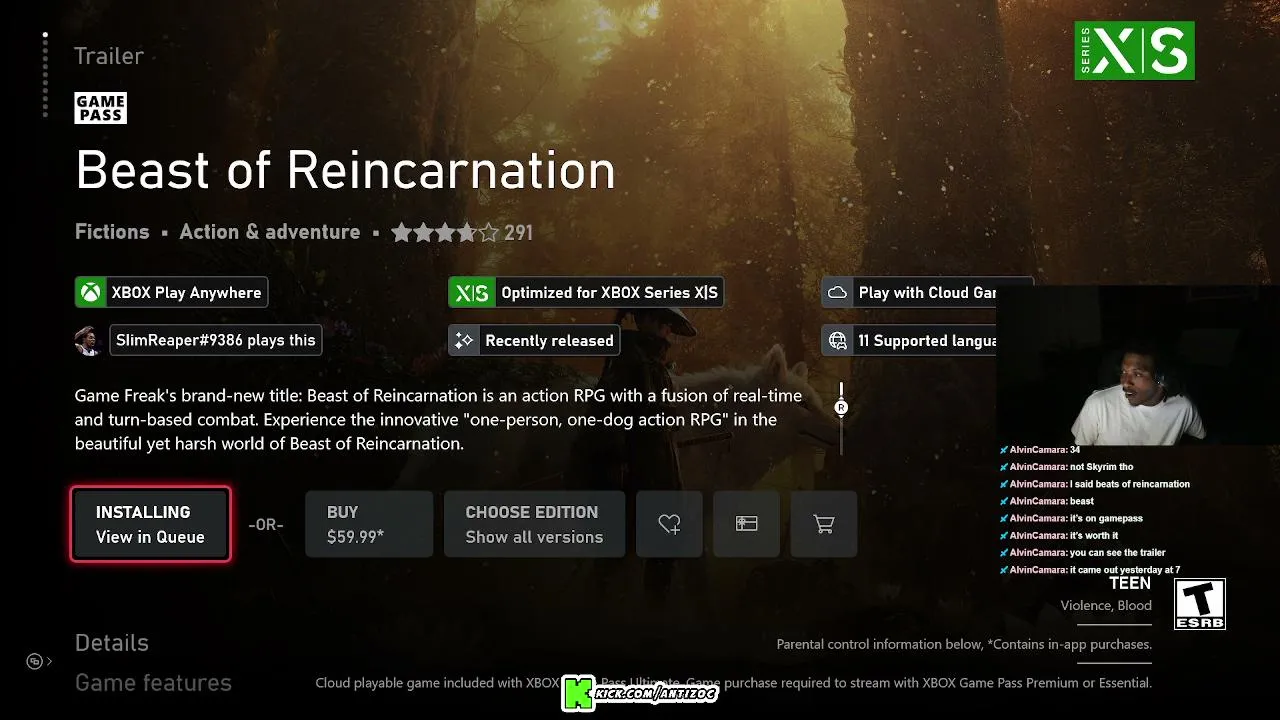The width and height of the screenshot is (1280, 720).
Task: Click the five-star rating display
Action: [x=445, y=233]
